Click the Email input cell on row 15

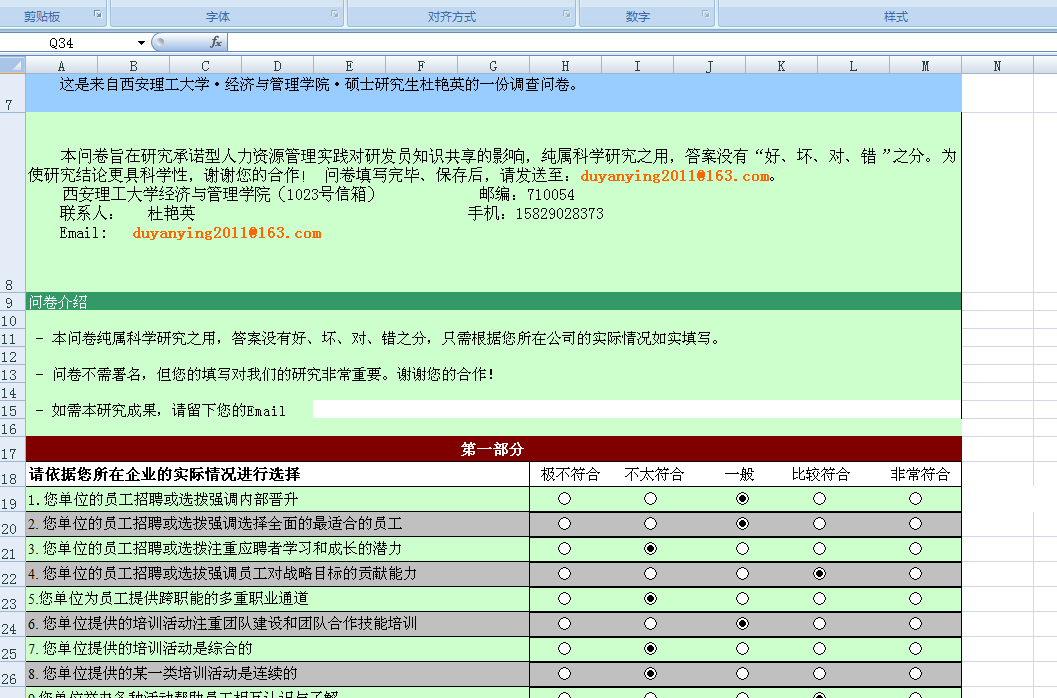[x=636, y=409]
